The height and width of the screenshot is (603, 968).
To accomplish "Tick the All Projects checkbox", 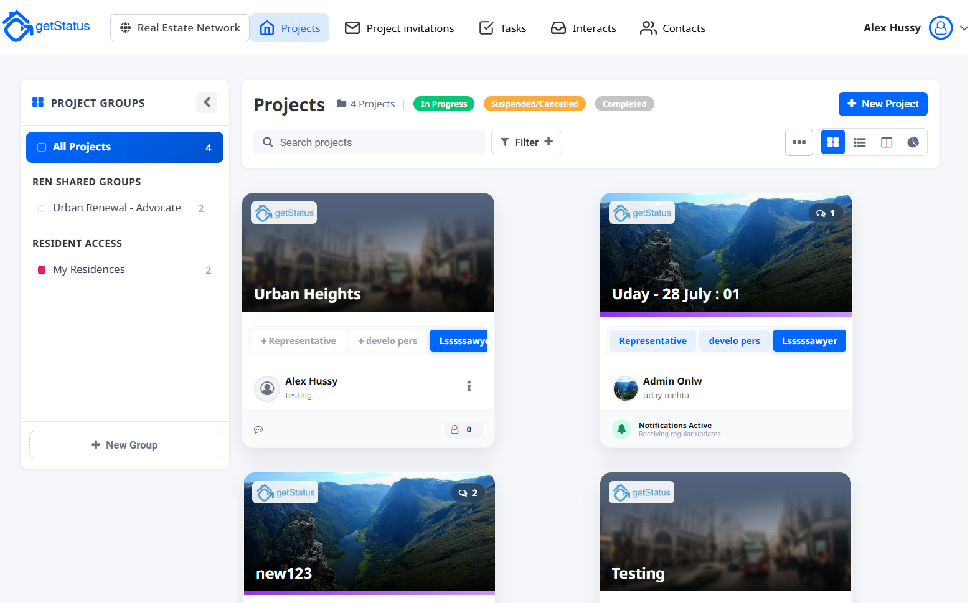I will (x=41, y=148).
